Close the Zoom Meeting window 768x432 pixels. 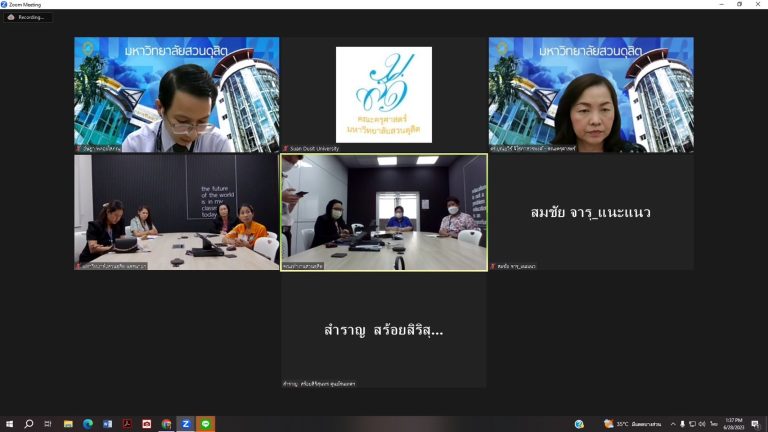tap(758, 4)
